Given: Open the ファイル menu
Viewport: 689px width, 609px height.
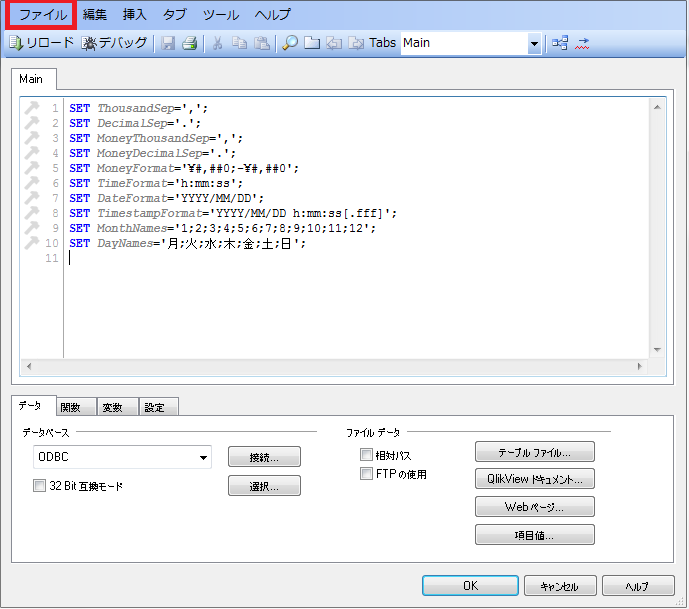Looking at the screenshot, I should pos(43,15).
